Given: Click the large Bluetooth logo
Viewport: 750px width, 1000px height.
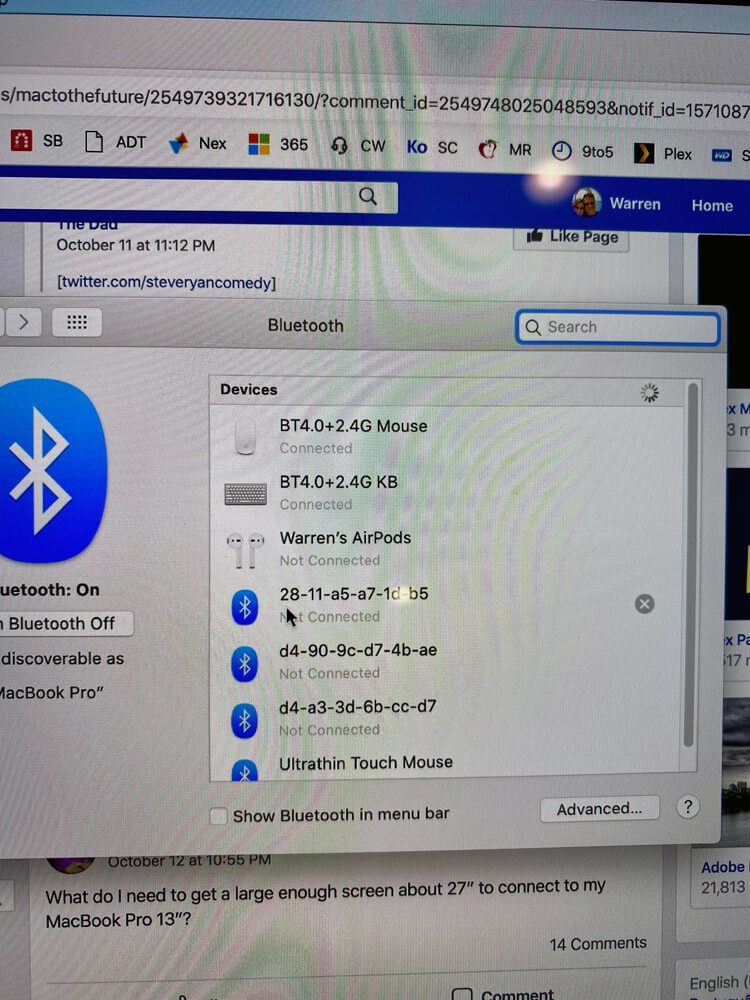Looking at the screenshot, I should point(51,471).
